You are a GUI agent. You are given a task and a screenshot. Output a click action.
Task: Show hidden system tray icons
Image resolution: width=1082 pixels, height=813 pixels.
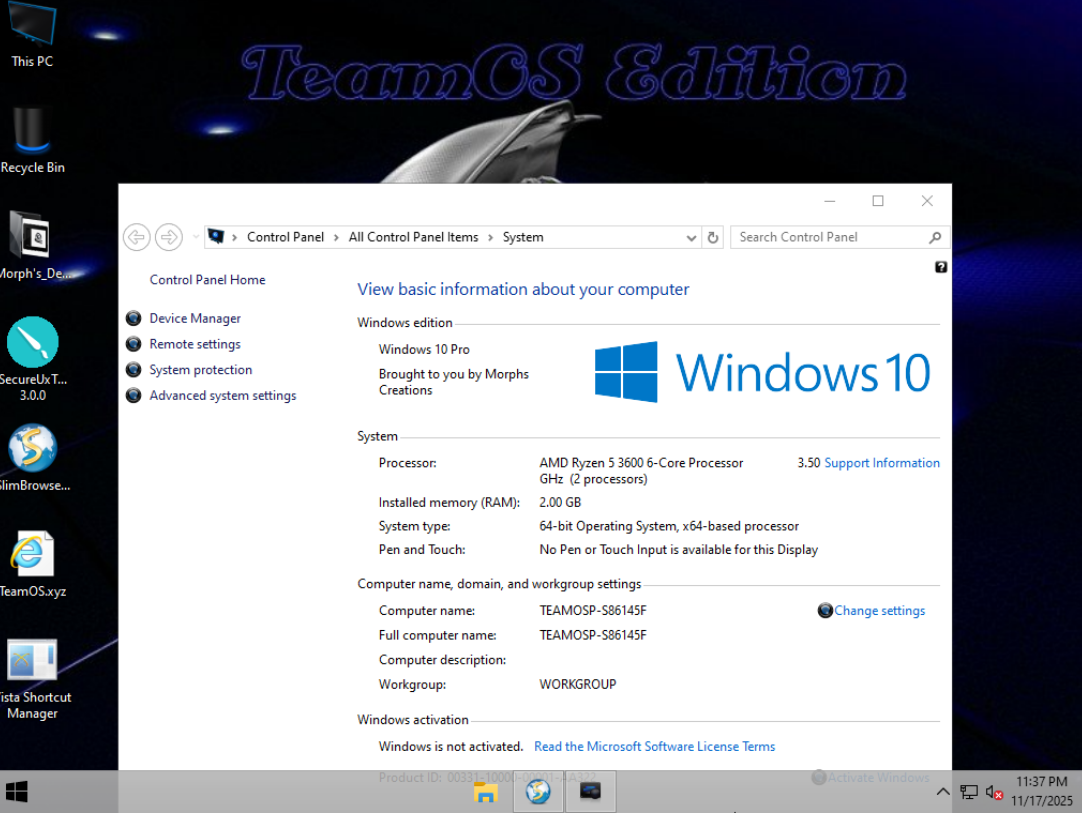click(x=943, y=792)
